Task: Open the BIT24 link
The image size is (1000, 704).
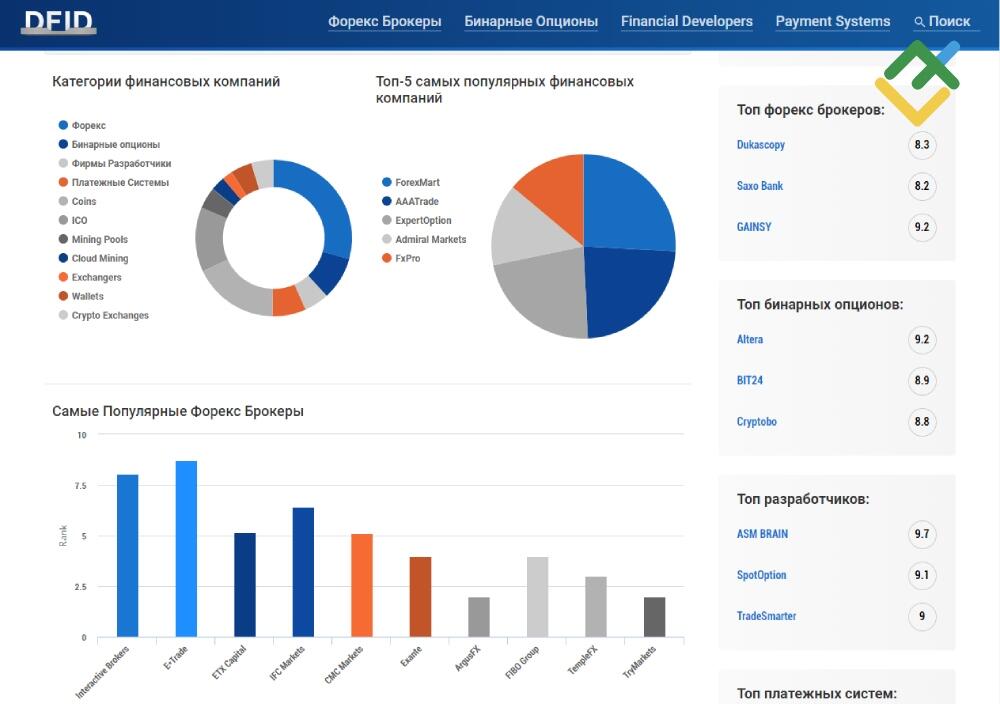Action: [750, 381]
